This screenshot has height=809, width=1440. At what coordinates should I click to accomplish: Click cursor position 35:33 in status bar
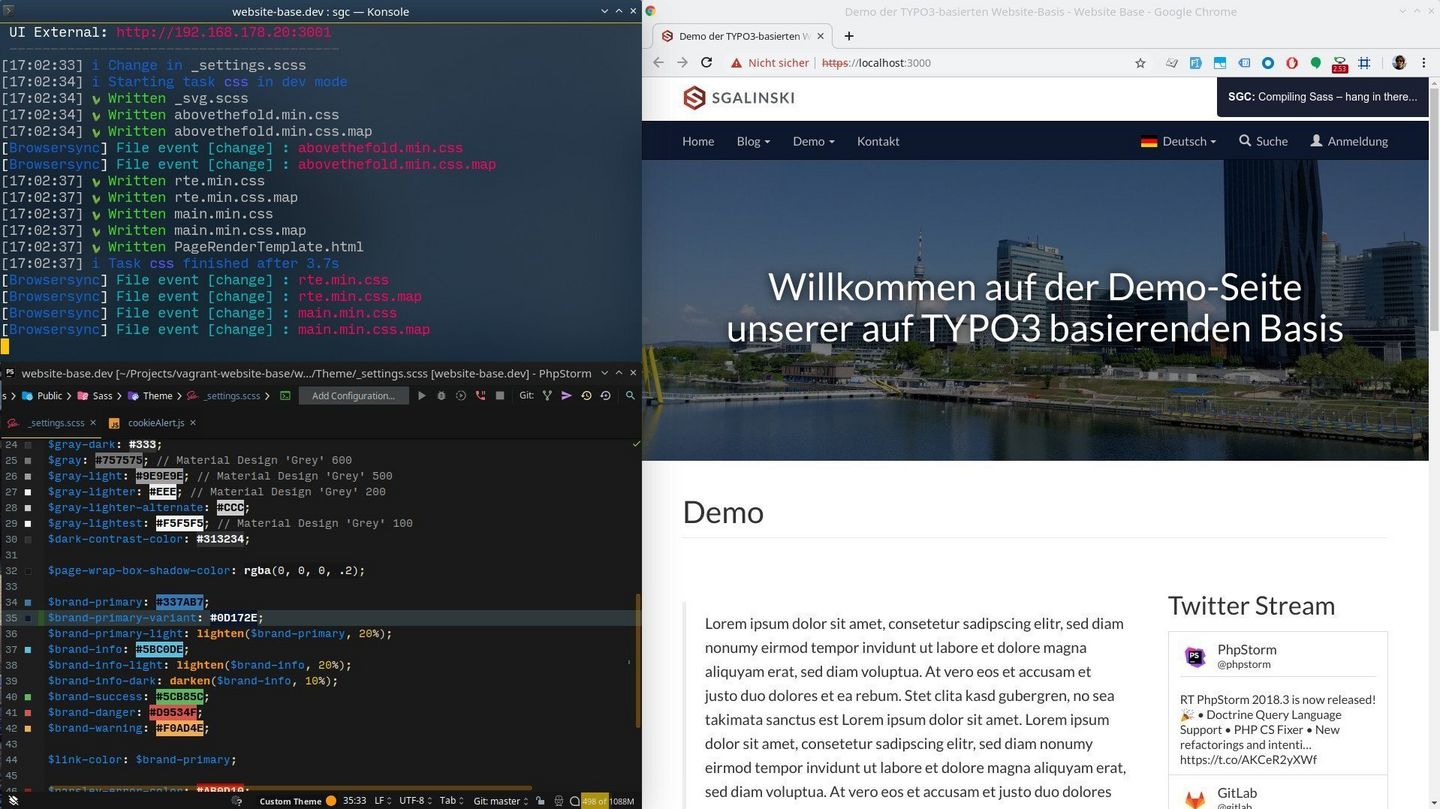(x=354, y=801)
